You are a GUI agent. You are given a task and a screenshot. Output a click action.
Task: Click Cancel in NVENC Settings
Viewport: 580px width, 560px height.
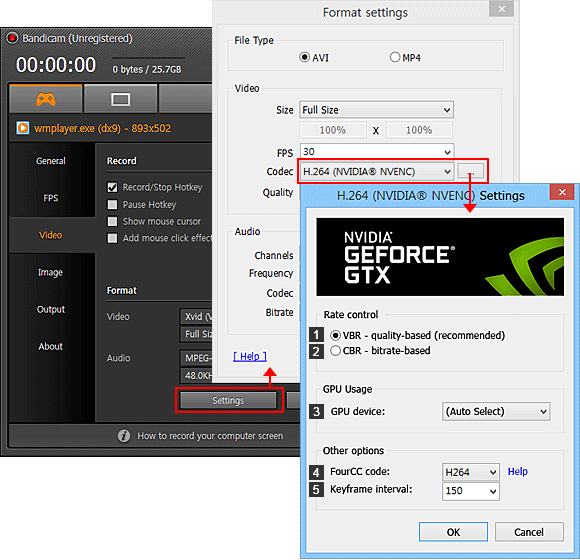(529, 532)
